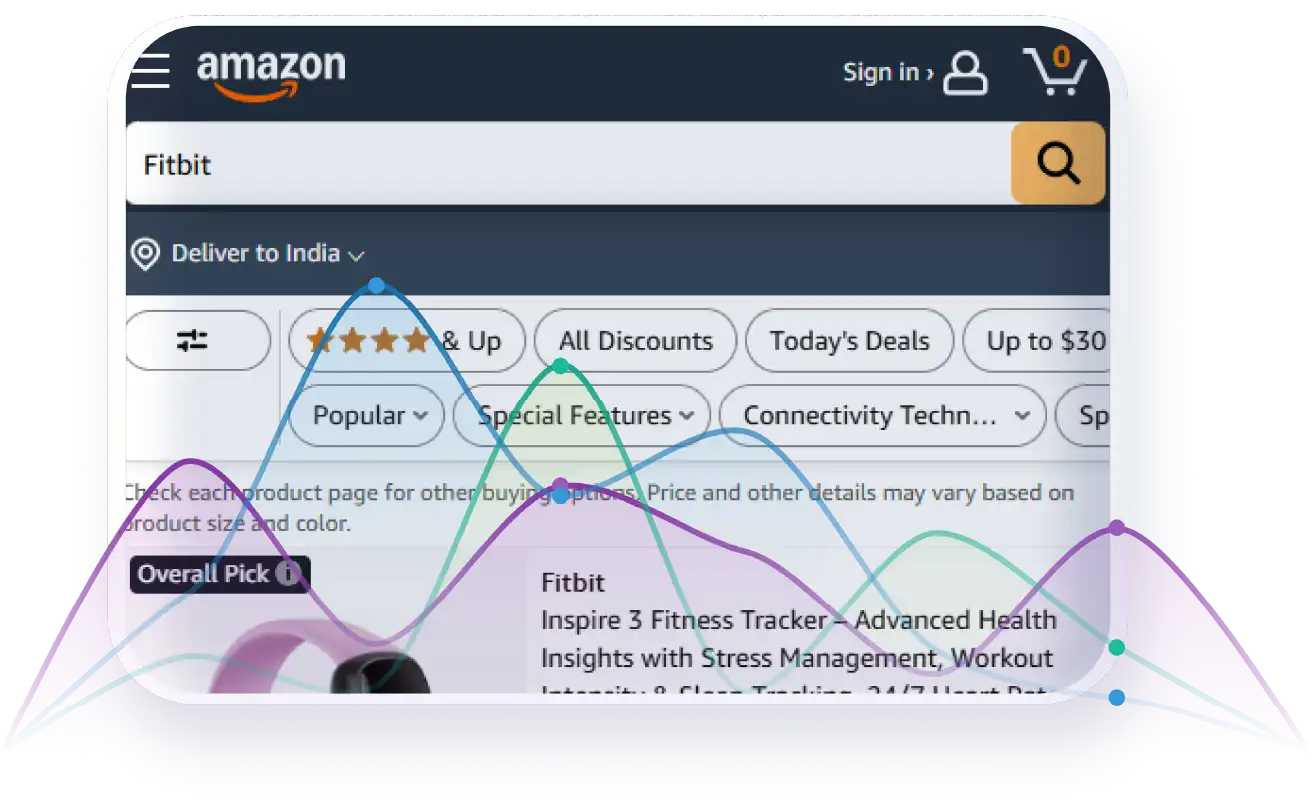Submit search with magnifier button
The image size is (1312, 807).
click(x=1058, y=163)
